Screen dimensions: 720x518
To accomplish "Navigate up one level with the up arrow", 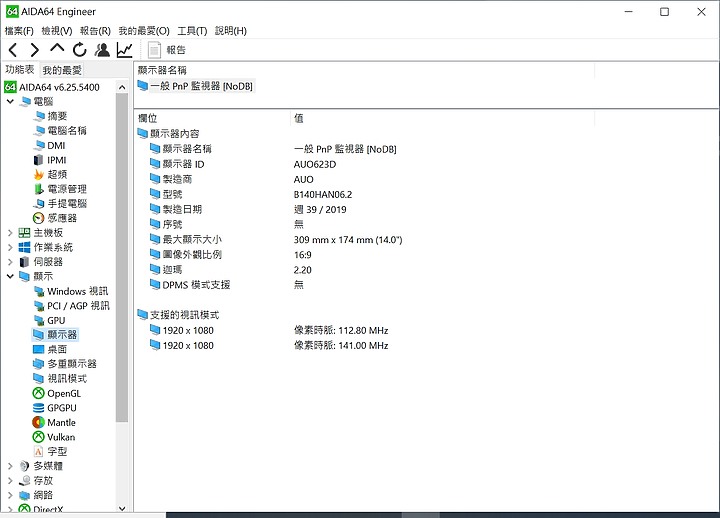I will pos(57,48).
